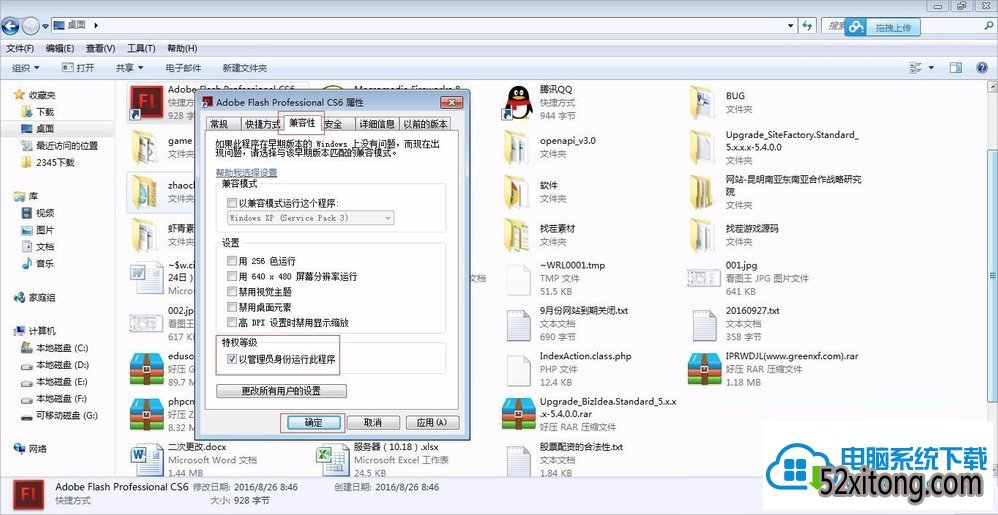Select the IPRWDJL(www.greenxf.com).rar archive icon

click(x=704, y=369)
